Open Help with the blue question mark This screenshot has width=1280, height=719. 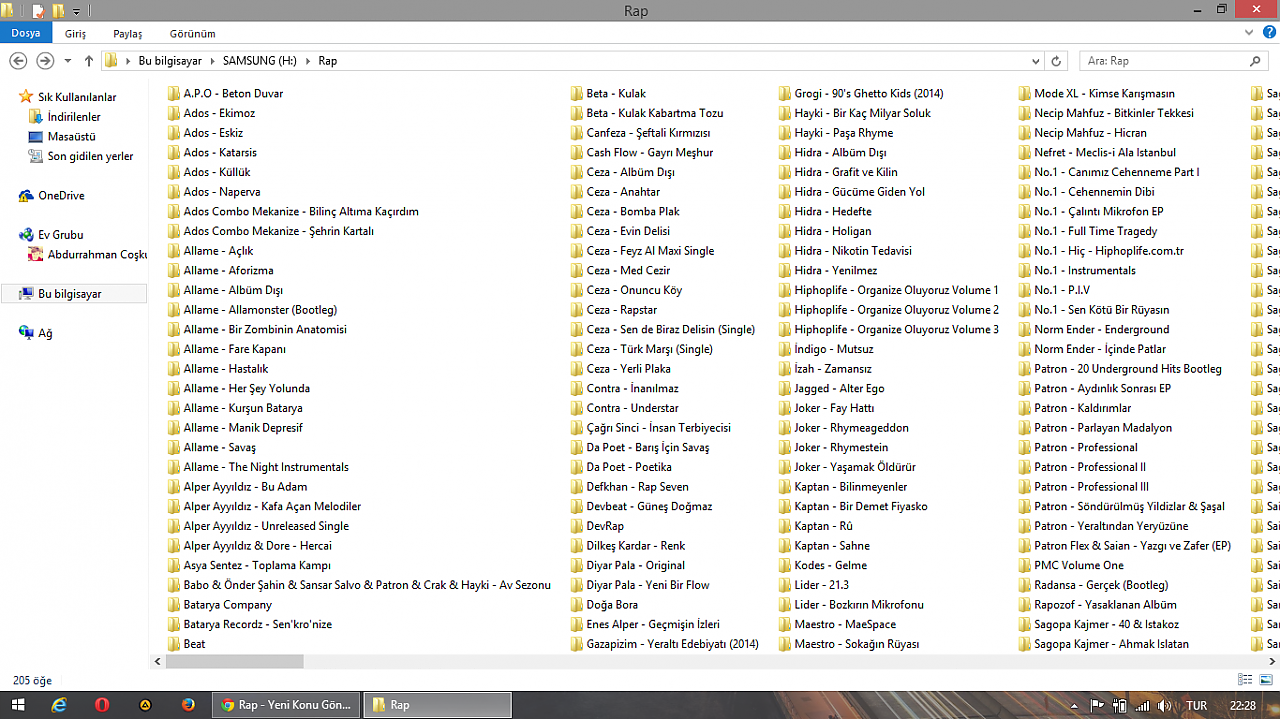pyautogui.click(x=1269, y=32)
